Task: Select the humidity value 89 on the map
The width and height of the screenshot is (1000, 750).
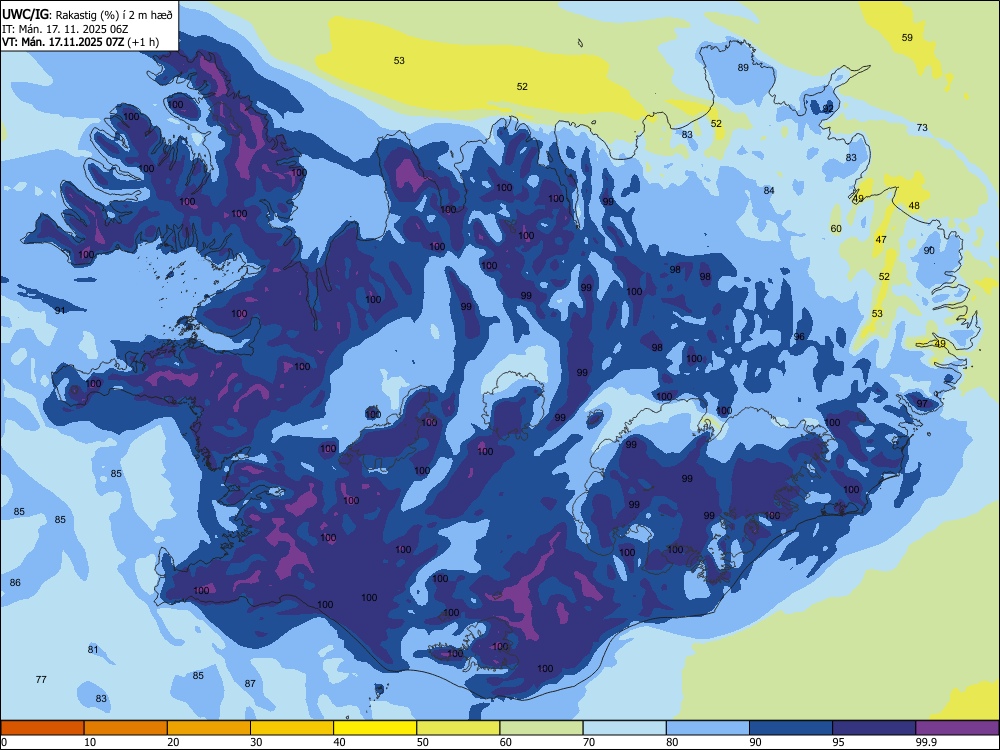Action: [743, 68]
